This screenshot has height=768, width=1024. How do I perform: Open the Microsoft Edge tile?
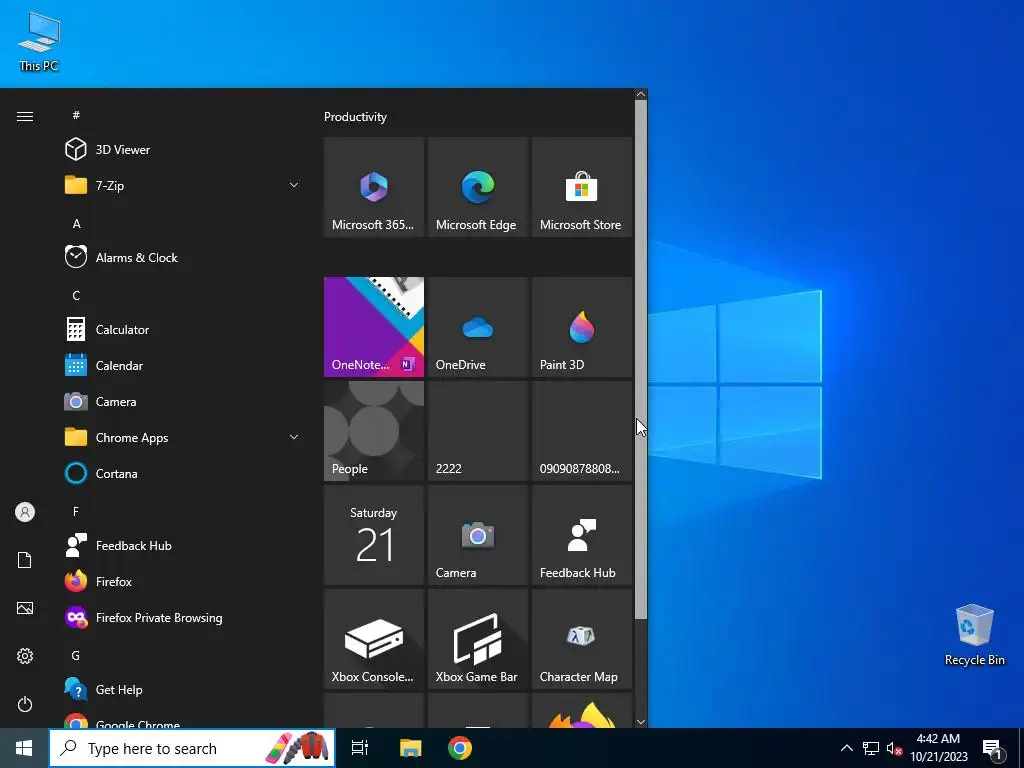point(477,187)
